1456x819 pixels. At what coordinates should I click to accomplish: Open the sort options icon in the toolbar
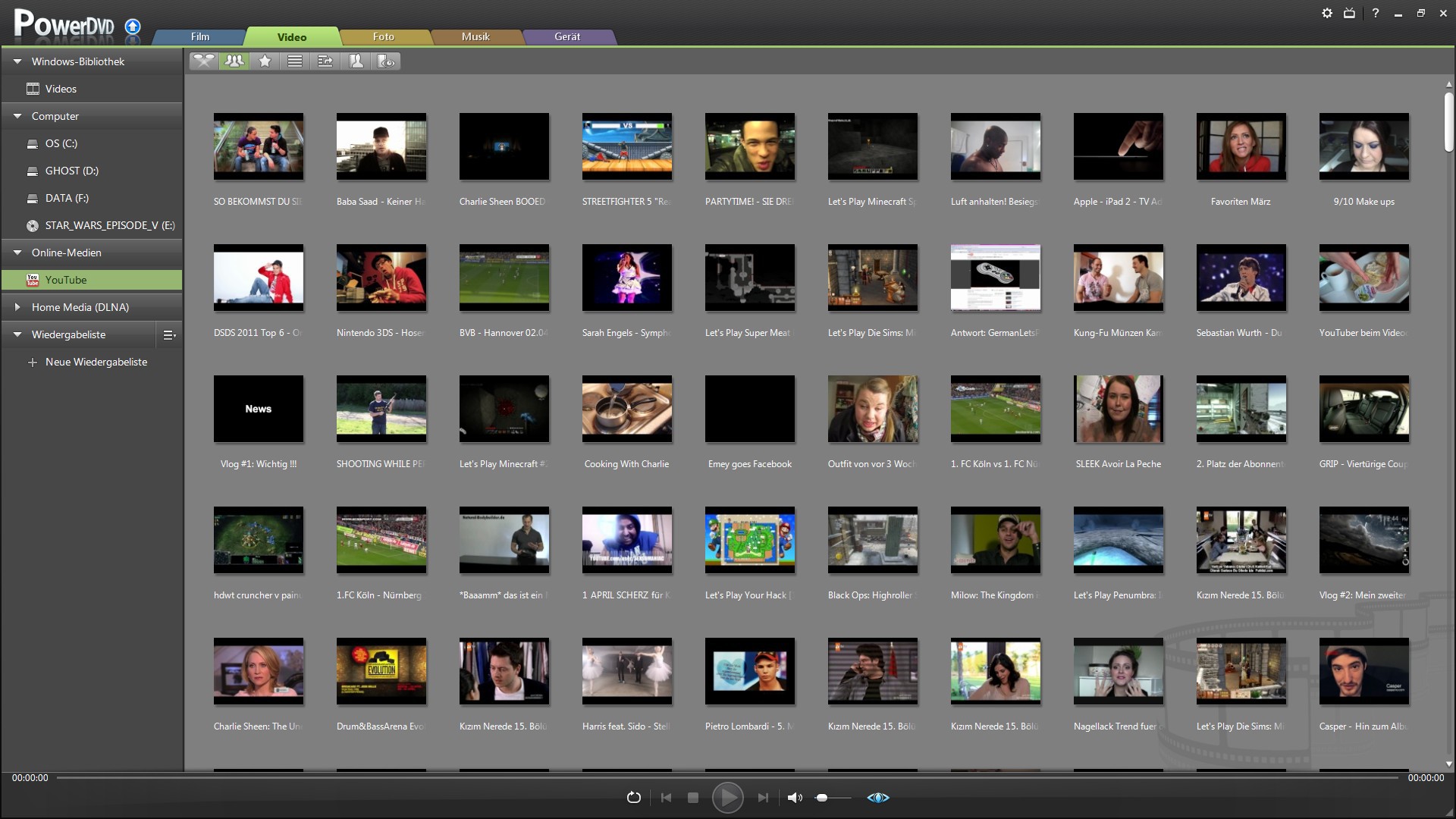325,61
